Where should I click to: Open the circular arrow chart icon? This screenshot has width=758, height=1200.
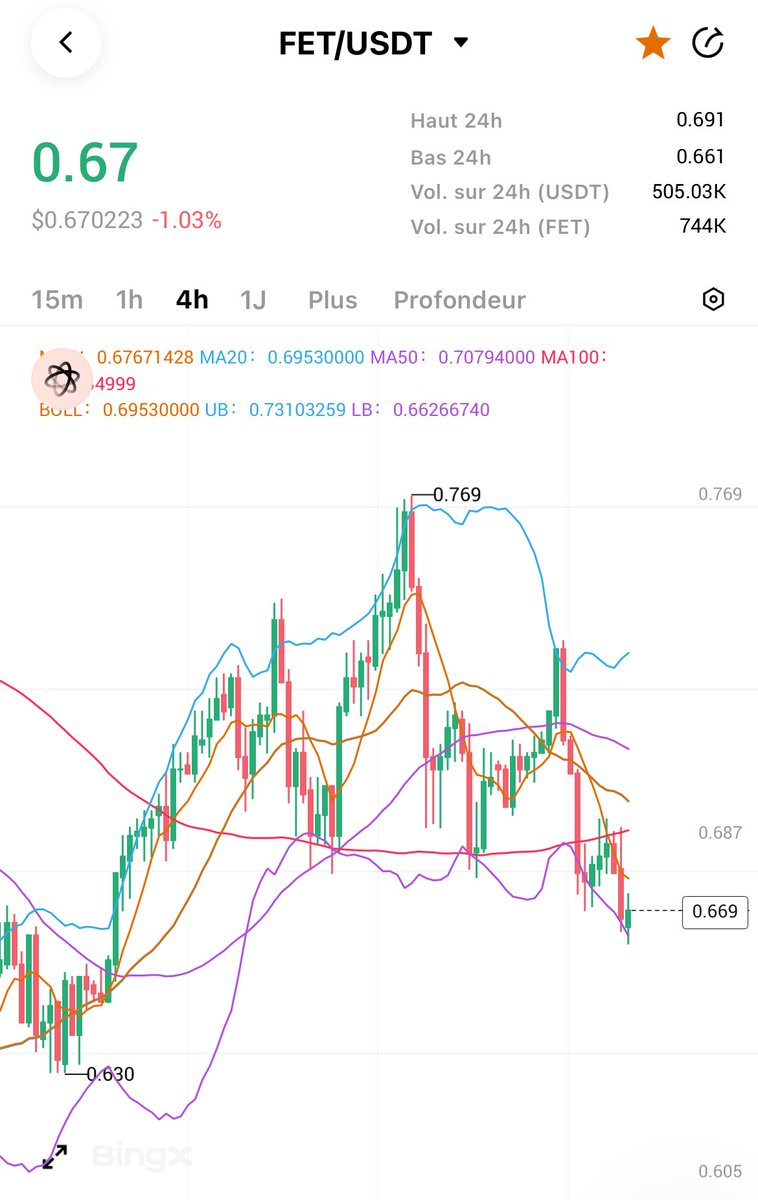click(x=708, y=43)
